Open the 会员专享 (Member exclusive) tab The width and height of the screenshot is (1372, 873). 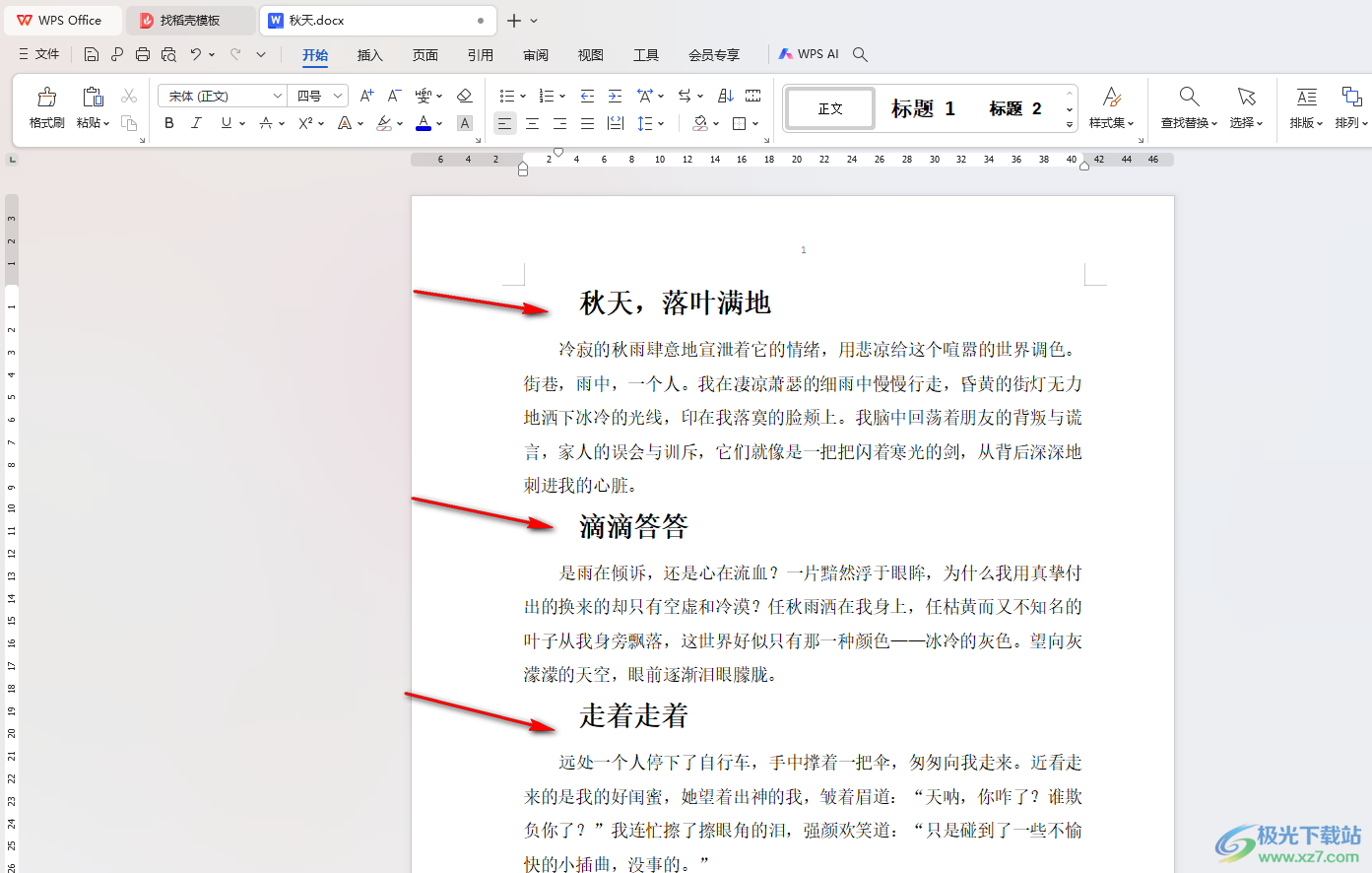(714, 55)
